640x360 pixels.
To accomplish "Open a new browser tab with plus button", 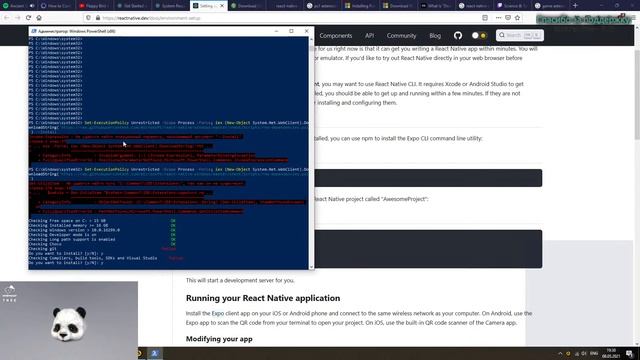I will (575, 6).
